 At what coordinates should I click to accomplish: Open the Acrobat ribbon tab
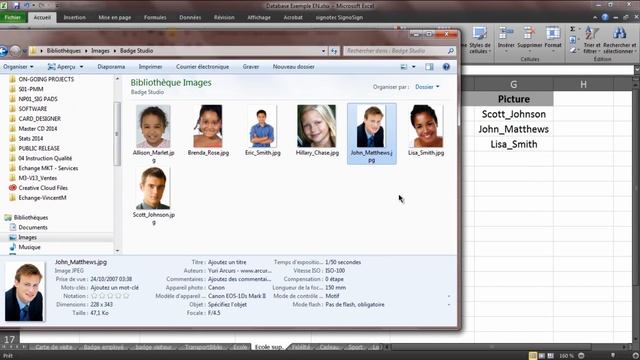coord(293,18)
